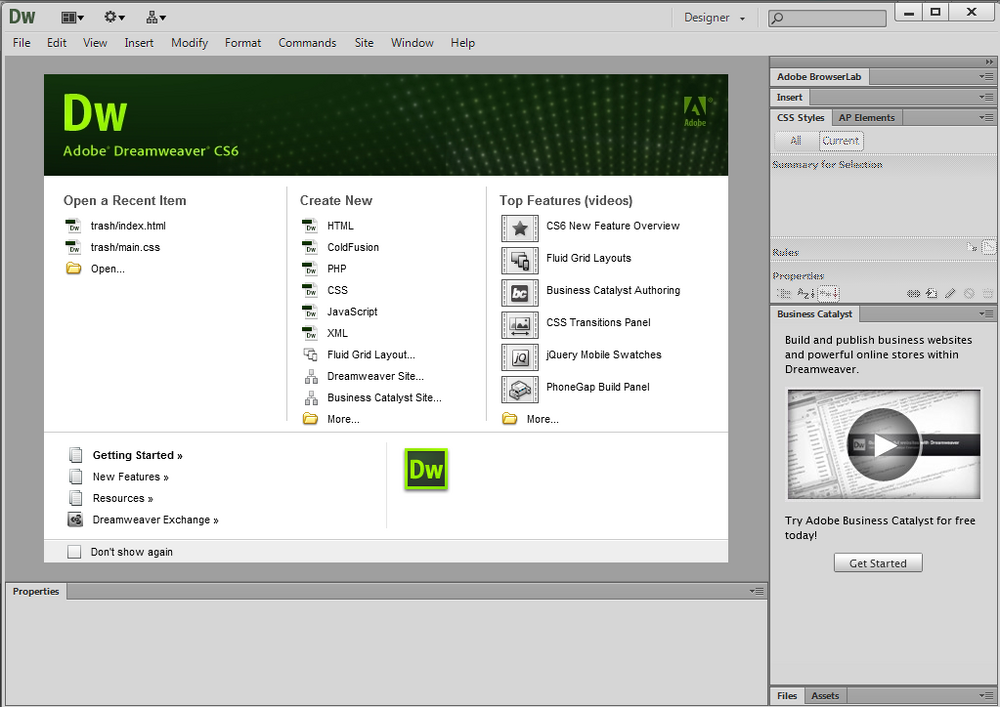Play the CS6 New Feature Overview video icon
The image size is (1000, 707).
(520, 228)
